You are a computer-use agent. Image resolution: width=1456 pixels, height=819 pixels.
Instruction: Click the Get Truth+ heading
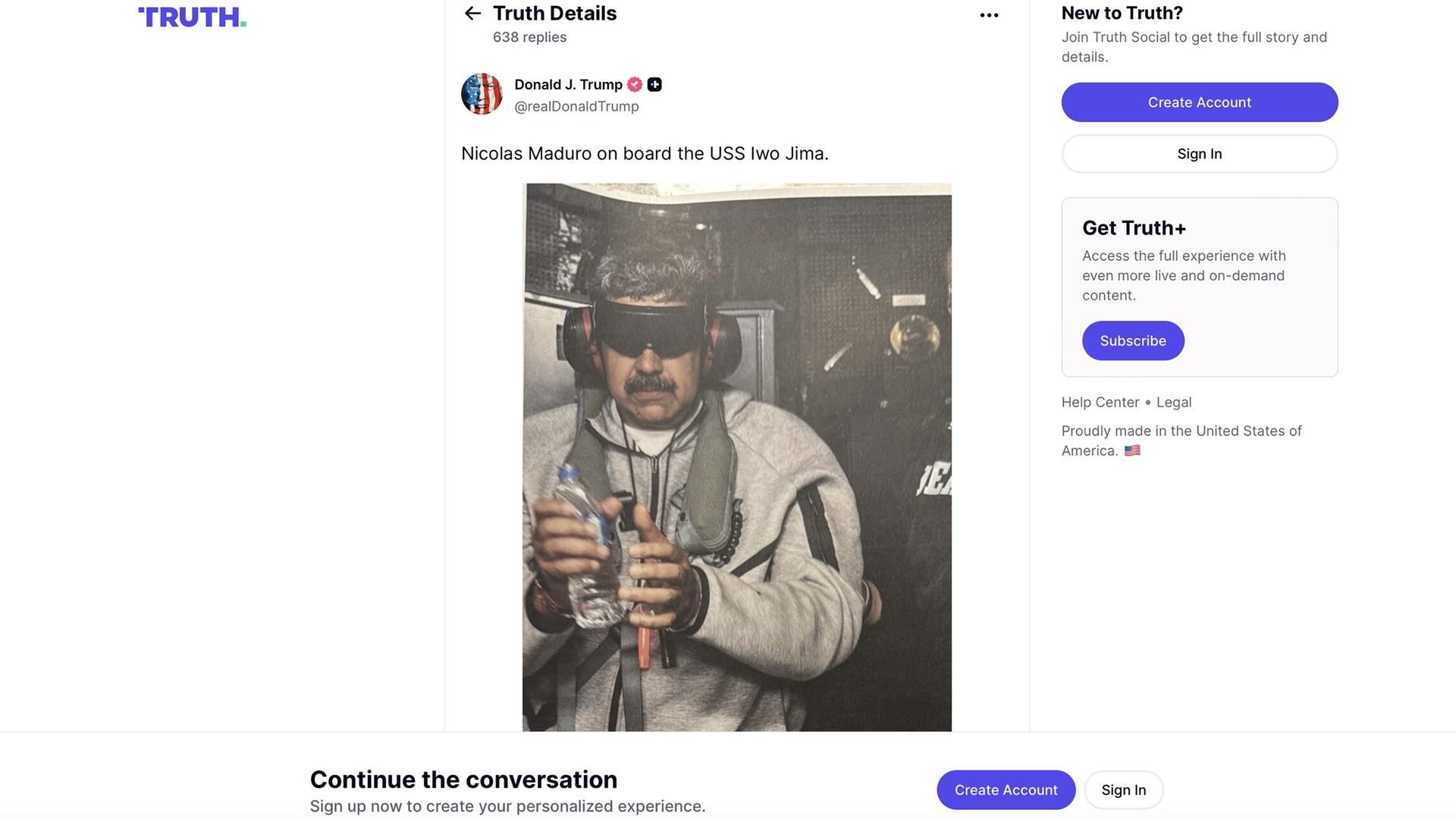[x=1134, y=228]
